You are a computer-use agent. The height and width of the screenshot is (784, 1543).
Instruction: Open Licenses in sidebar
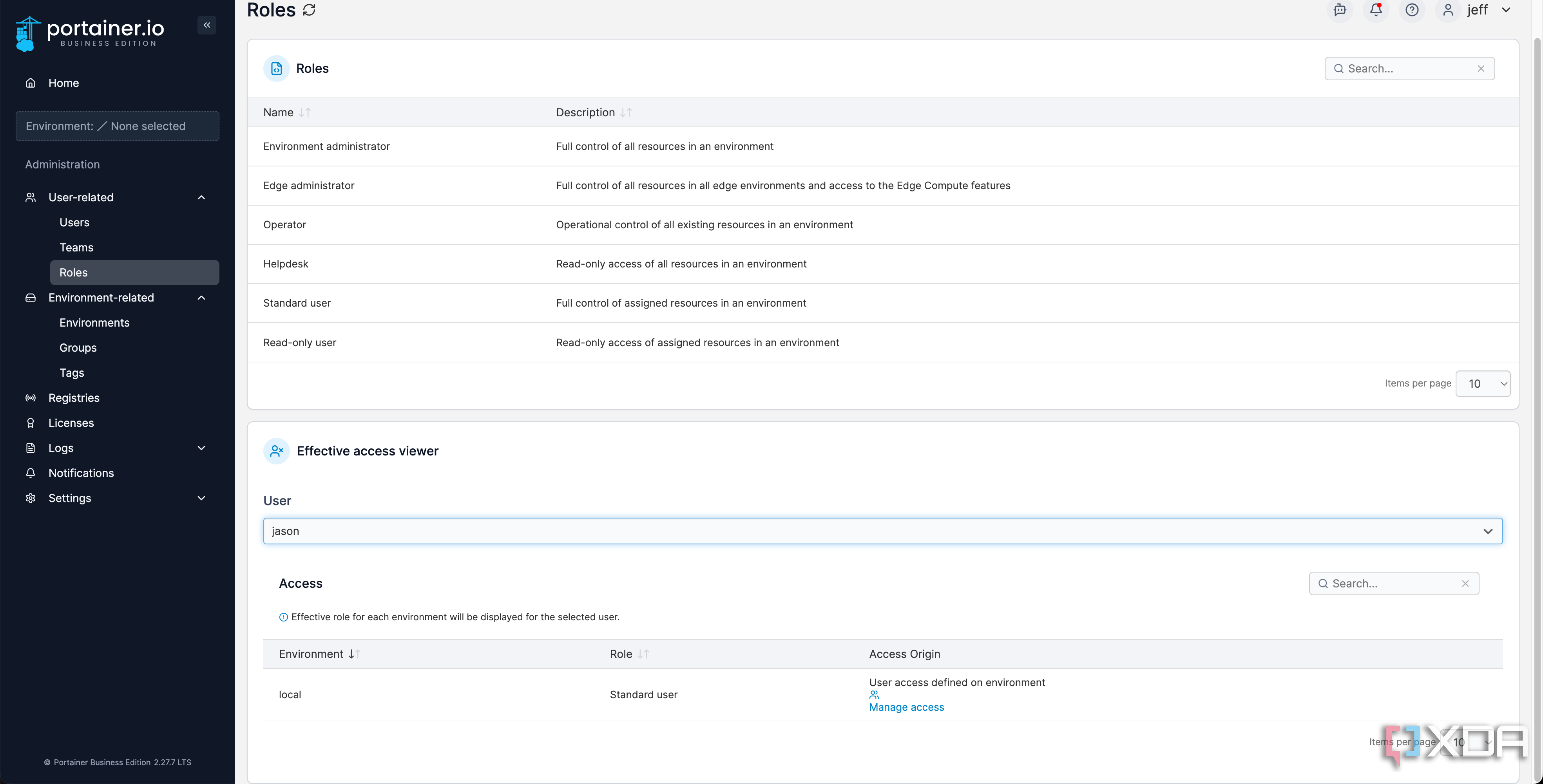pos(71,424)
